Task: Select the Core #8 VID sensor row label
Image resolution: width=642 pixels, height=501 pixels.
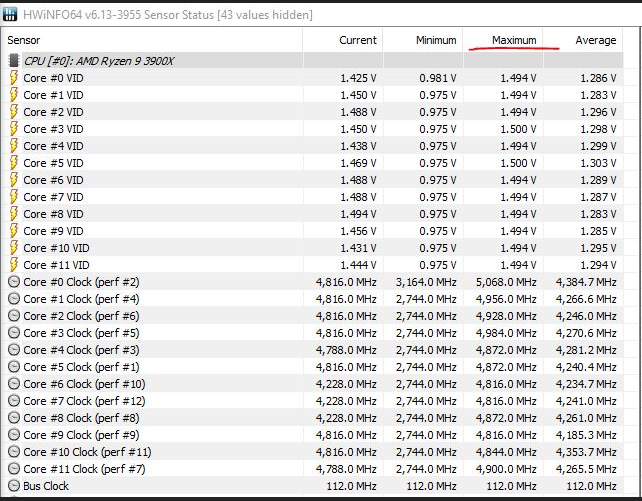Action: click(x=53, y=214)
